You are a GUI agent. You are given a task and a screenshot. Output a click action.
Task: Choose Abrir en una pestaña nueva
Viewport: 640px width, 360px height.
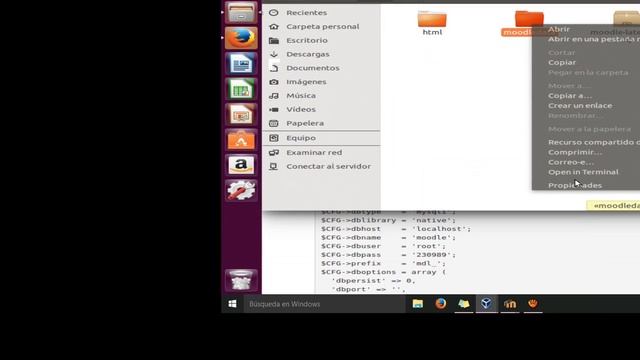(x=594, y=39)
